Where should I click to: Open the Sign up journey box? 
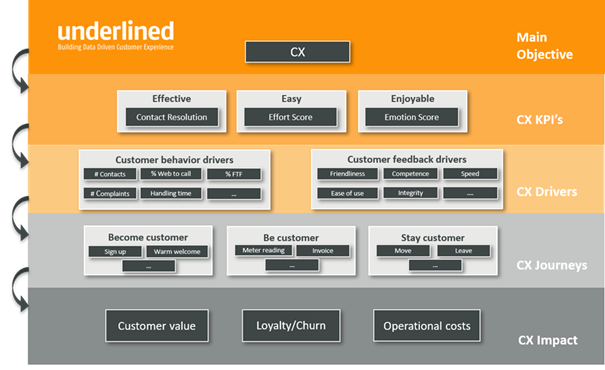115,252
